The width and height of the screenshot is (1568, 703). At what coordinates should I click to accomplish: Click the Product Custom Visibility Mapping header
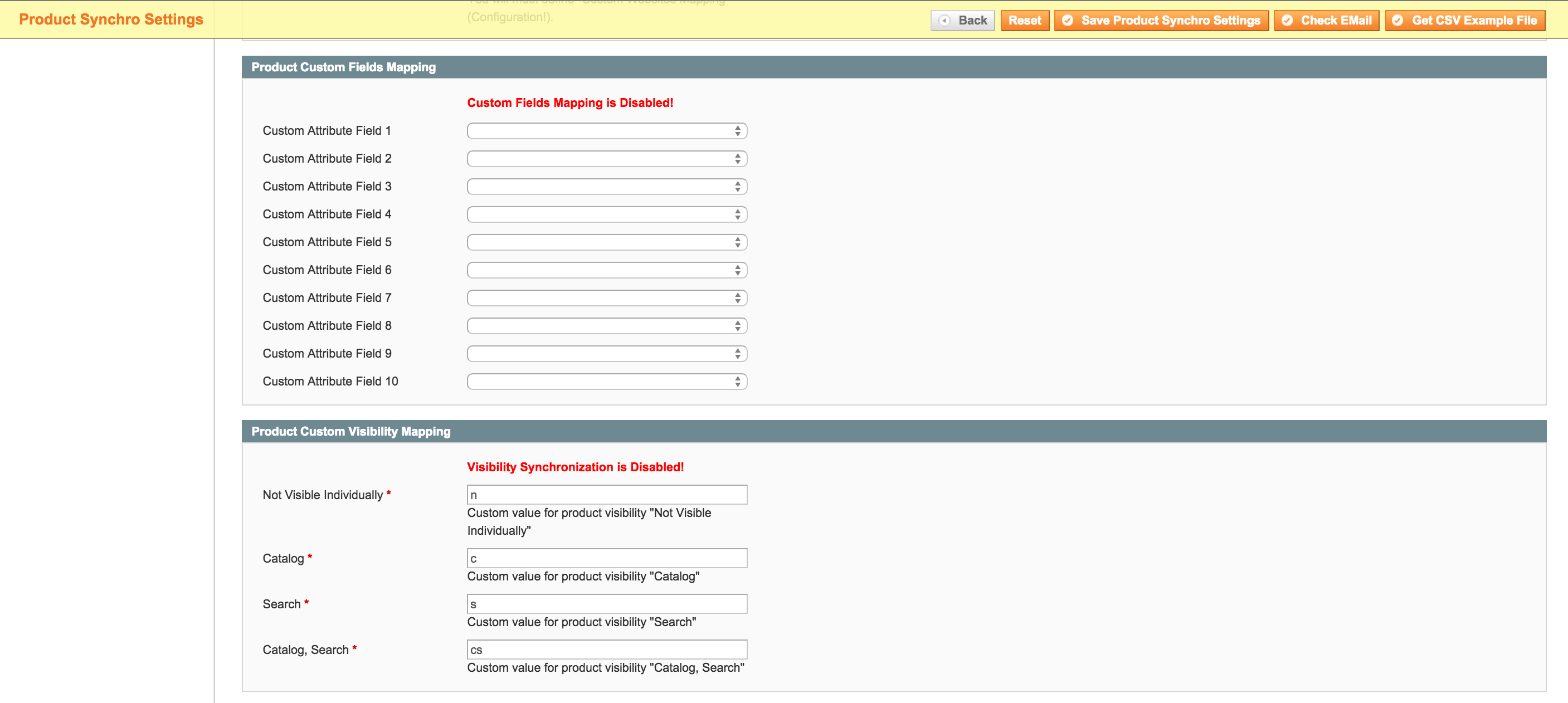pyautogui.click(x=894, y=431)
